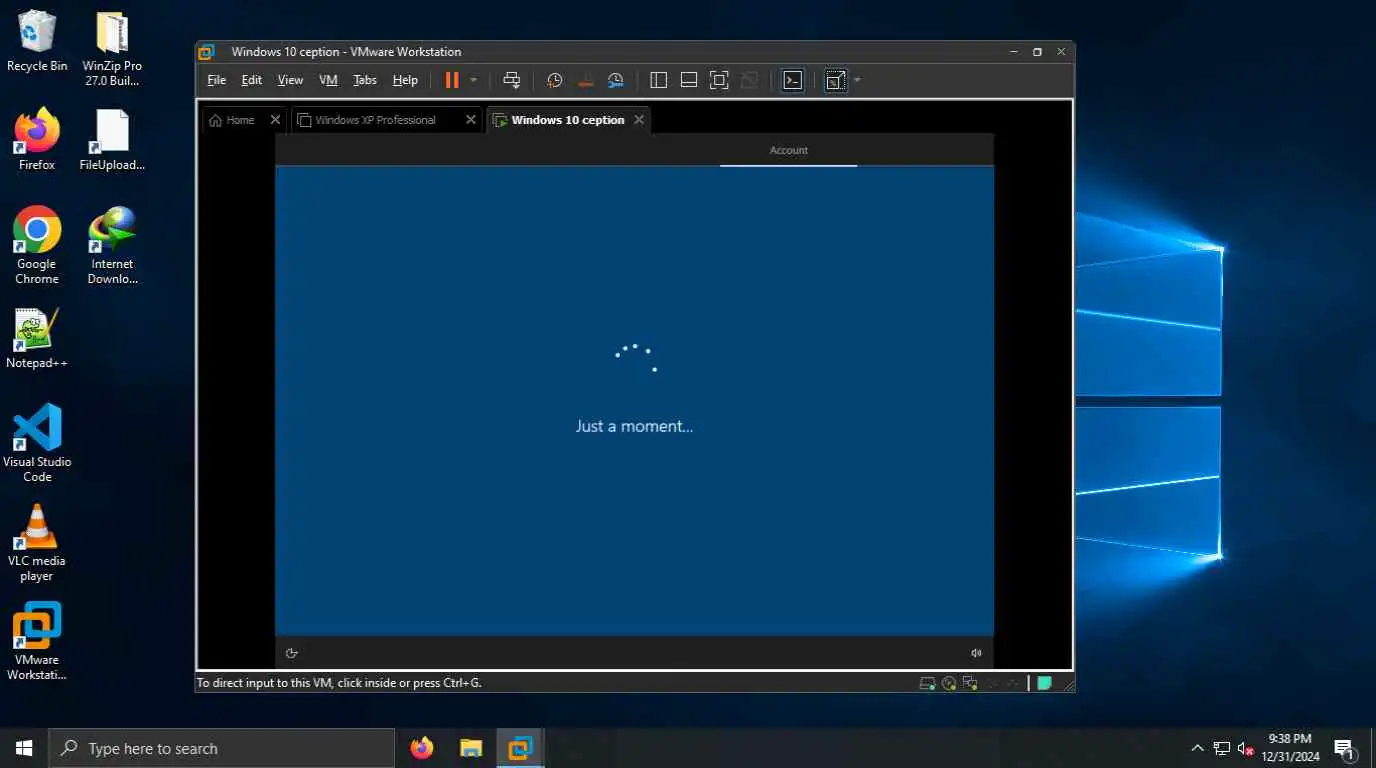Click the network adapter status icon
This screenshot has height=768, width=1376.
pos(970,683)
